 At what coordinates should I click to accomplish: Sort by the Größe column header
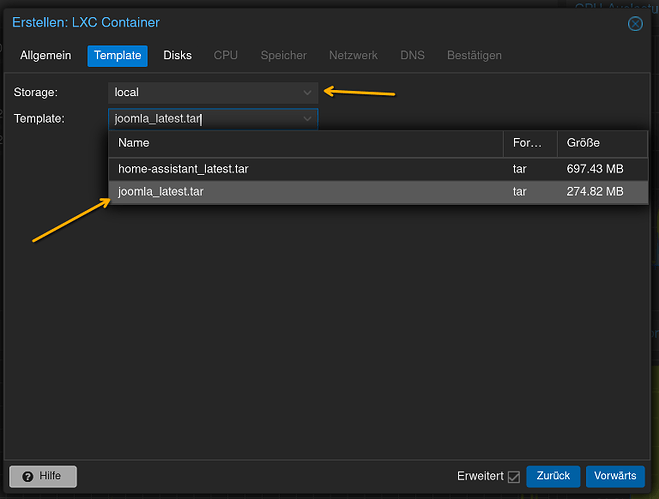click(602, 143)
